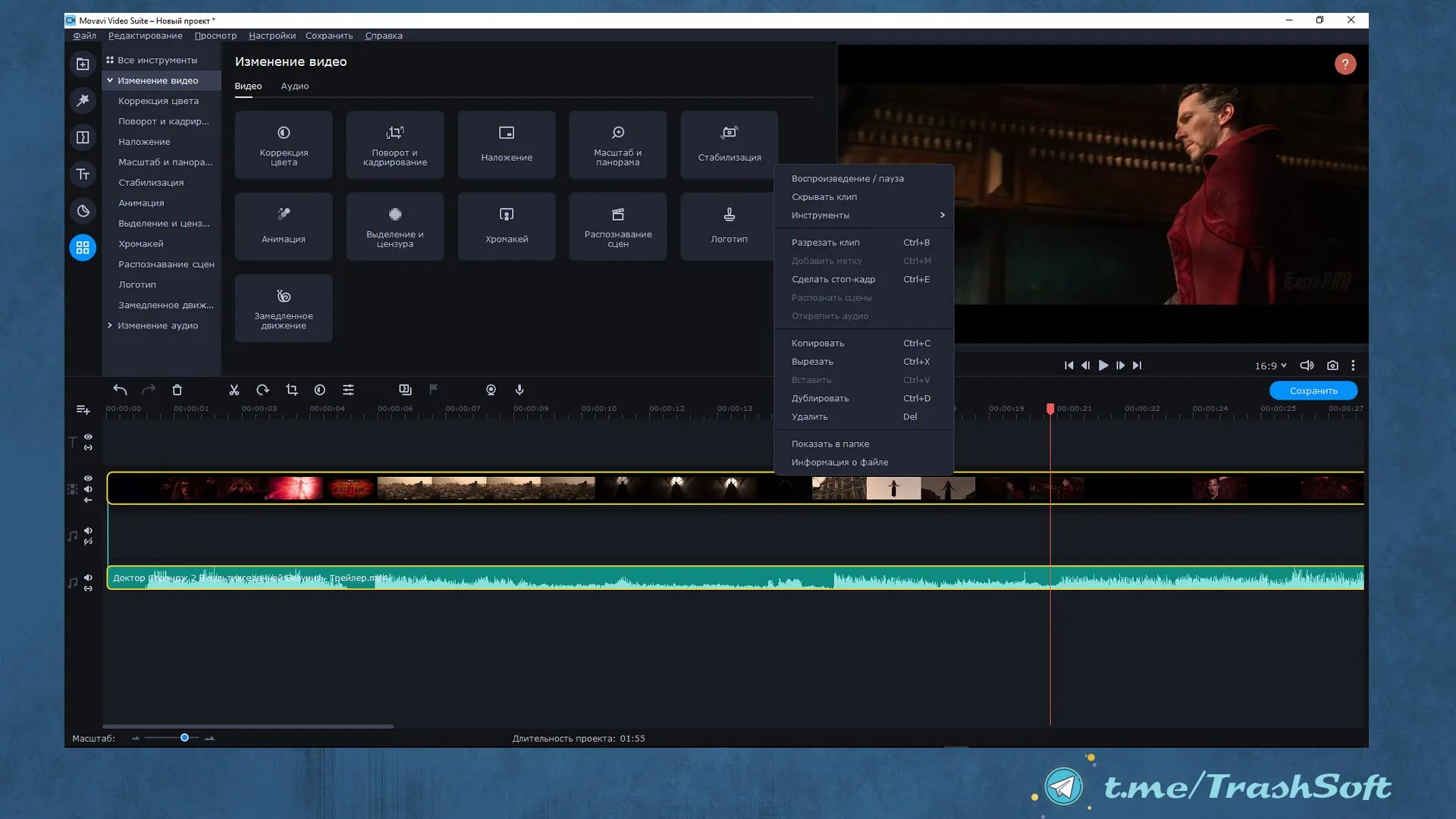Mute the video track speaker
Viewport: 1456px width, 819px height.
(x=88, y=489)
